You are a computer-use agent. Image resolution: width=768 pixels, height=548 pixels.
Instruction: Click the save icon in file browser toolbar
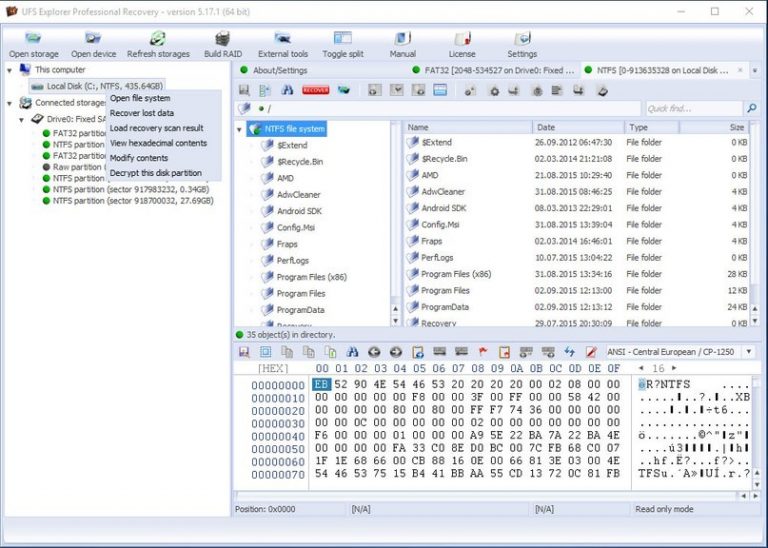click(244, 90)
